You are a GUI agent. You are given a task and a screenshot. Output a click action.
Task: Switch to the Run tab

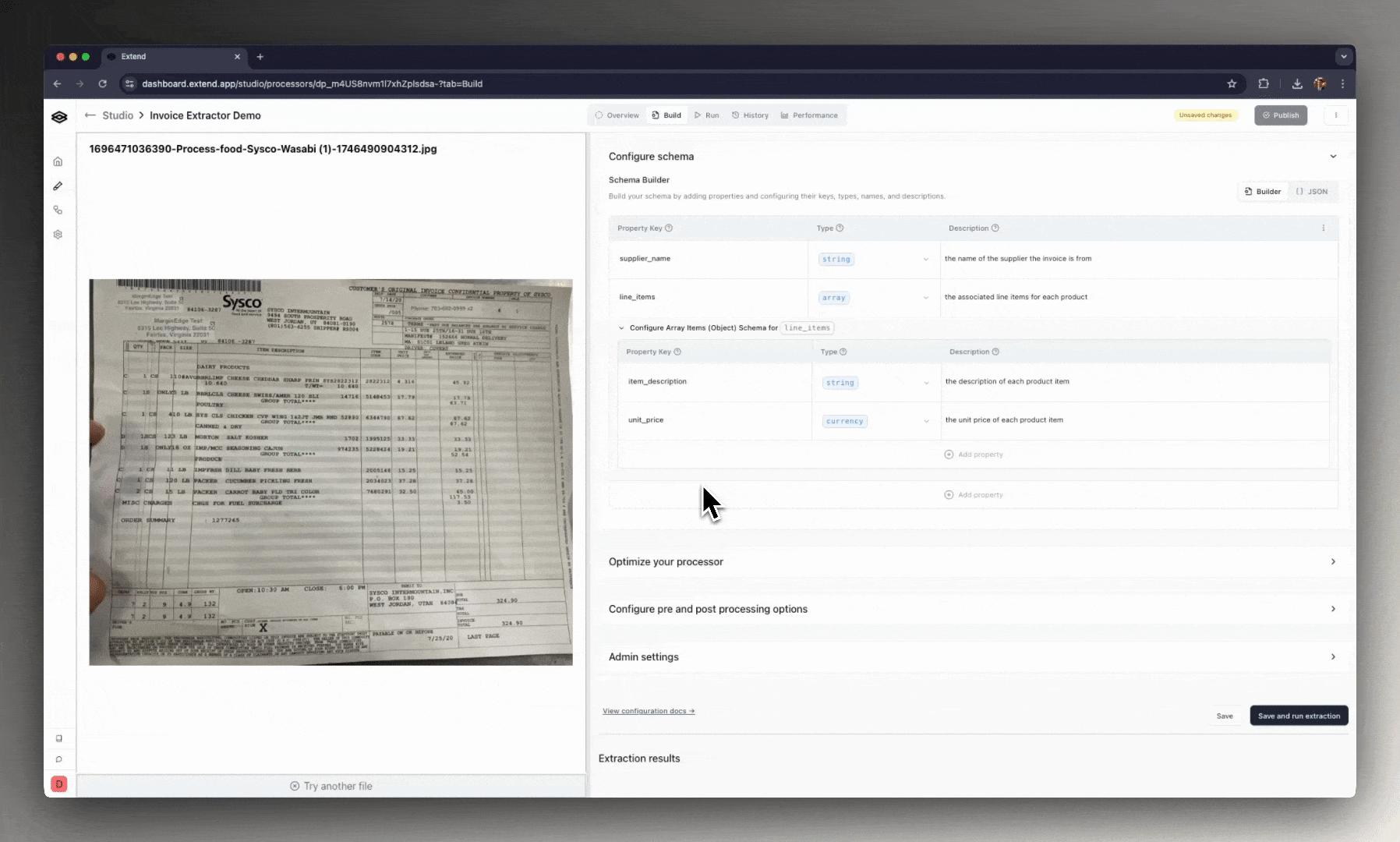coord(706,115)
